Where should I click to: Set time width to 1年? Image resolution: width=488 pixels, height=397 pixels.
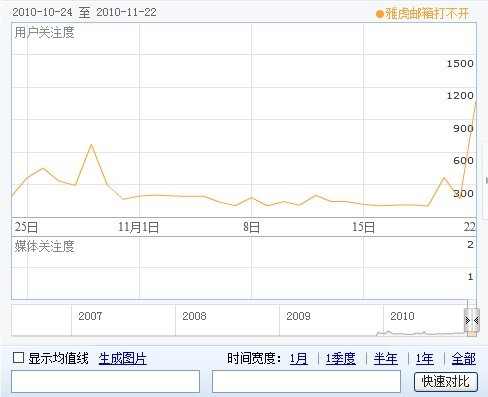(424, 359)
